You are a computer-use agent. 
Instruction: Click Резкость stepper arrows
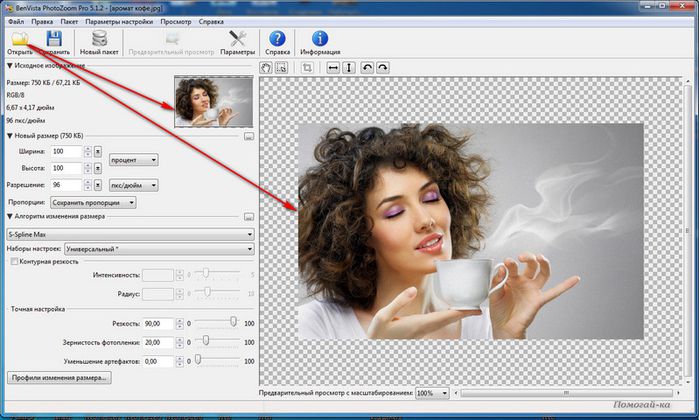click(x=179, y=323)
